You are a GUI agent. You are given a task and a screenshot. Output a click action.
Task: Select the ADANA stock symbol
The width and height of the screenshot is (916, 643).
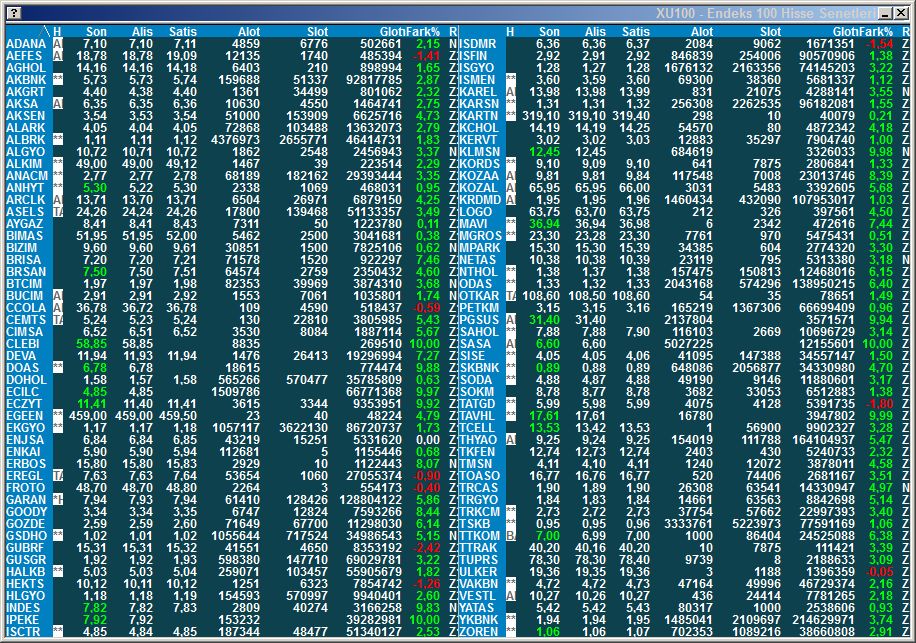click(26, 44)
